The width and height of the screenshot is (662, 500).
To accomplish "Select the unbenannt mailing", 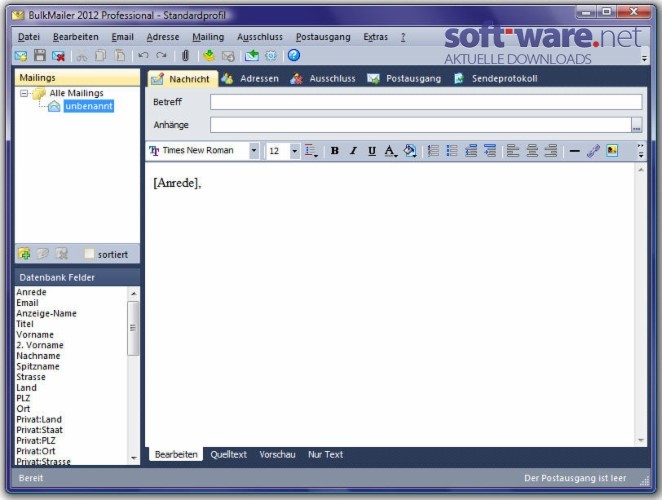I will click(x=89, y=106).
